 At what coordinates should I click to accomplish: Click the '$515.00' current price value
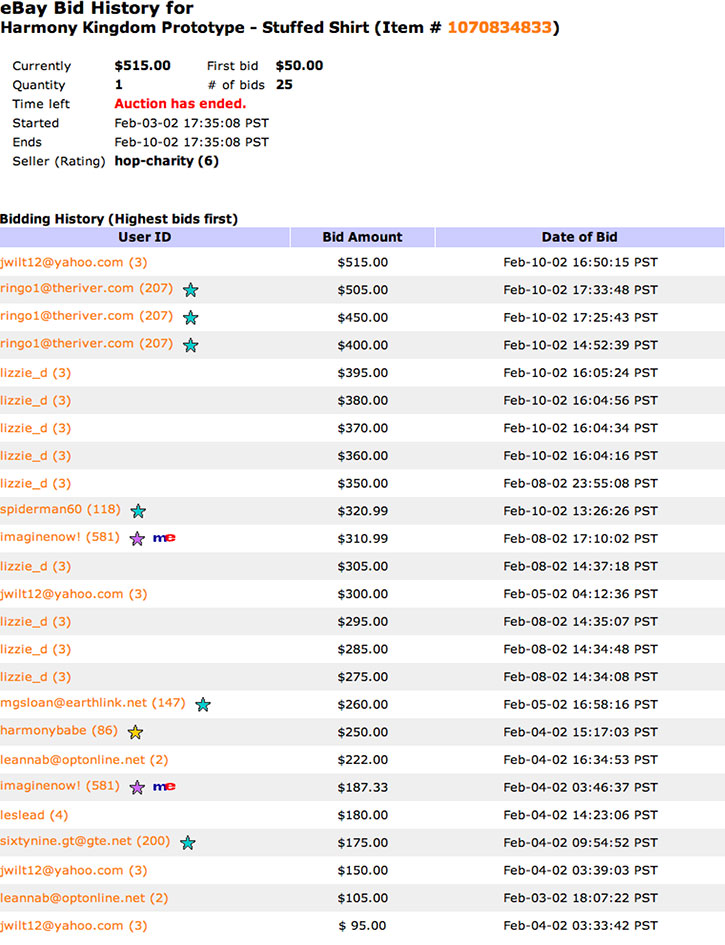(x=143, y=66)
